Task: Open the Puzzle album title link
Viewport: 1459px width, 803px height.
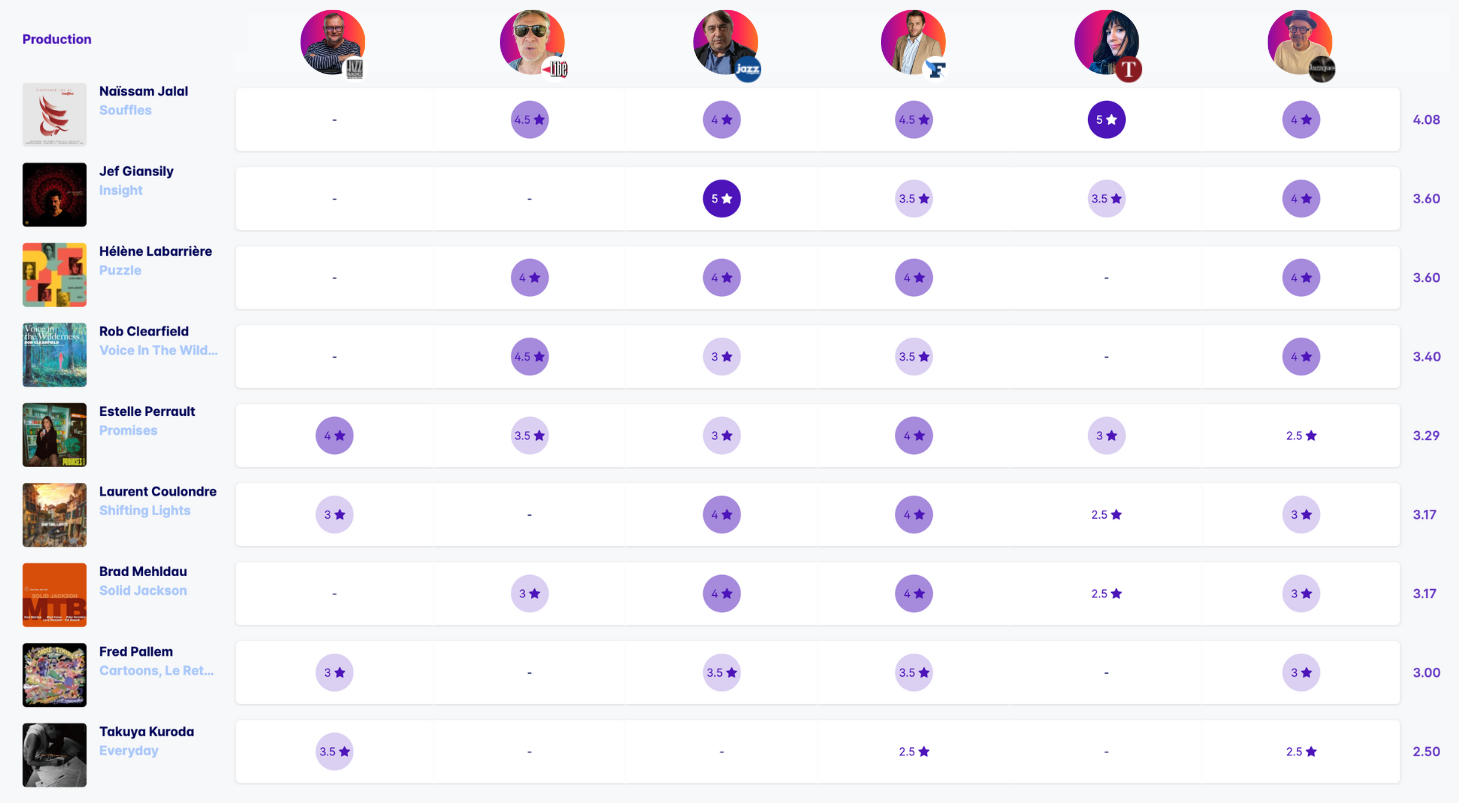Action: pyautogui.click(x=120, y=270)
